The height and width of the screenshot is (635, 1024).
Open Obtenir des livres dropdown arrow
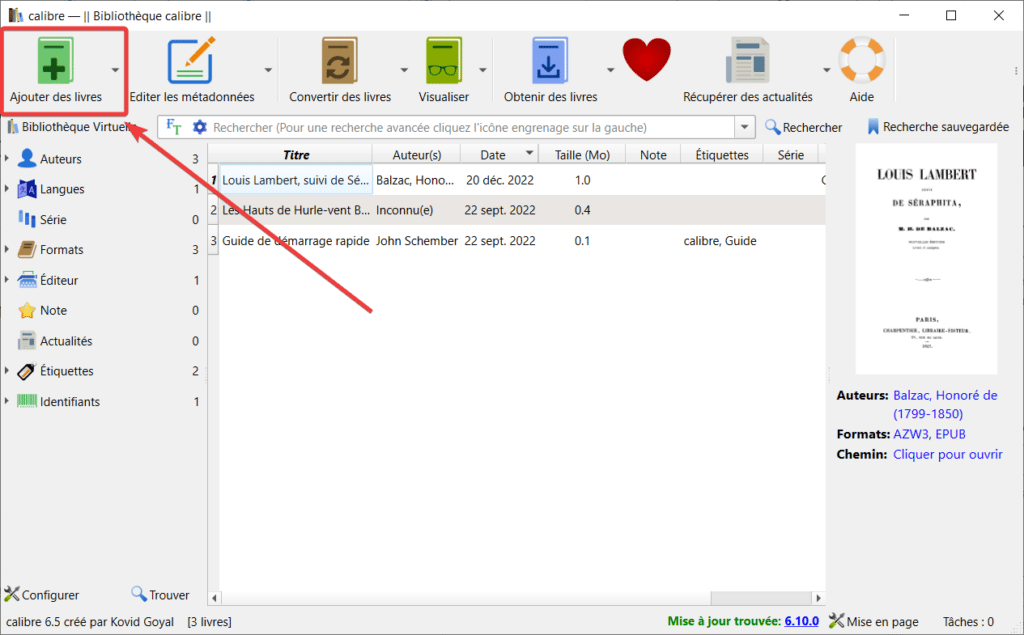click(x=611, y=70)
